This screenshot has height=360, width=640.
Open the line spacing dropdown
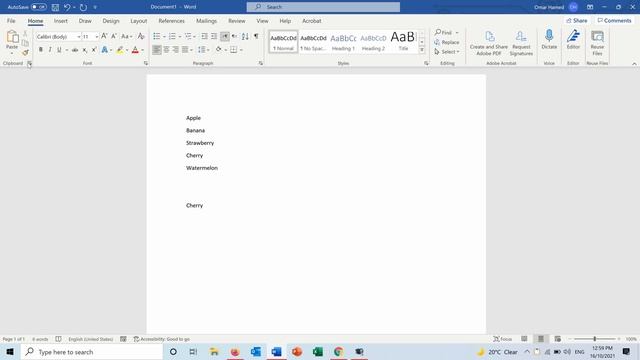coord(203,50)
